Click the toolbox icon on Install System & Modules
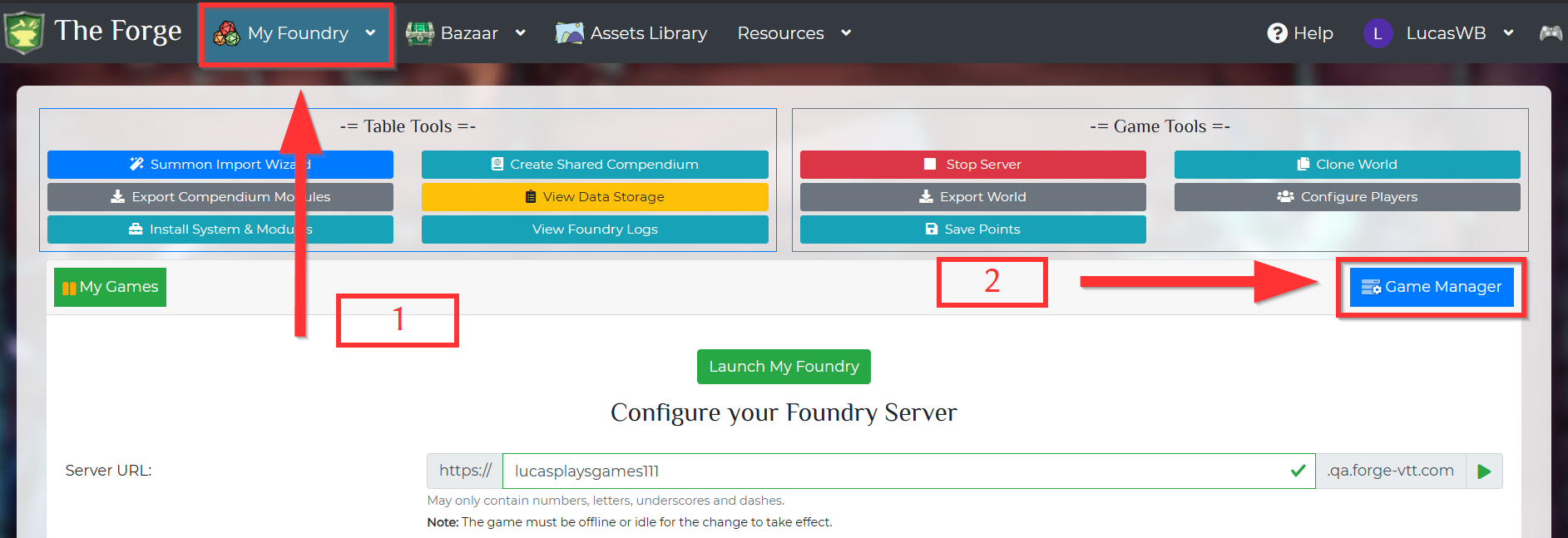This screenshot has width=1568, height=538. coord(136,229)
